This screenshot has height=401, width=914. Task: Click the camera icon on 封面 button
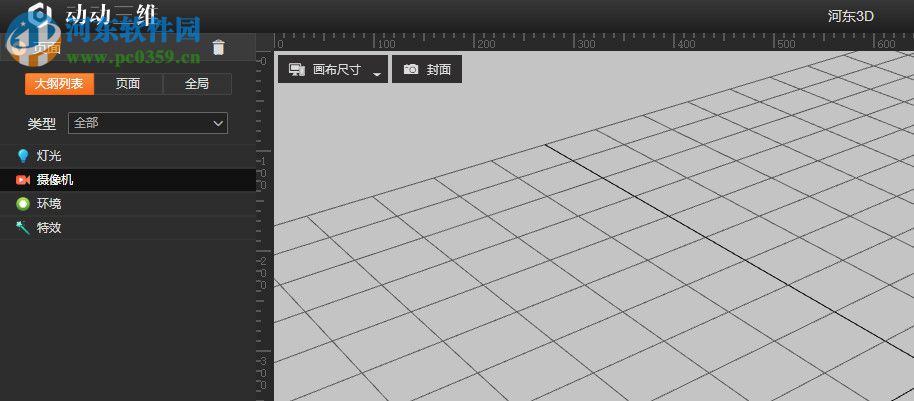[x=411, y=69]
